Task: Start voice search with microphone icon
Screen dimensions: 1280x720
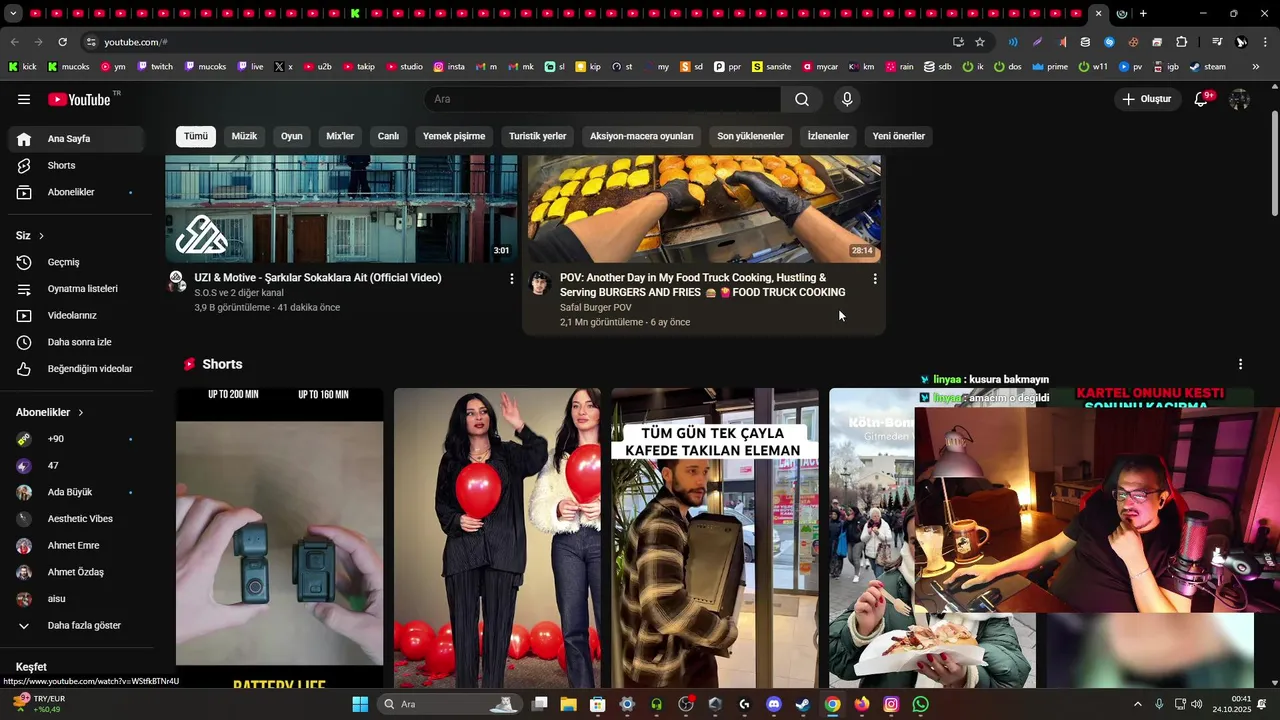Action: point(847,99)
